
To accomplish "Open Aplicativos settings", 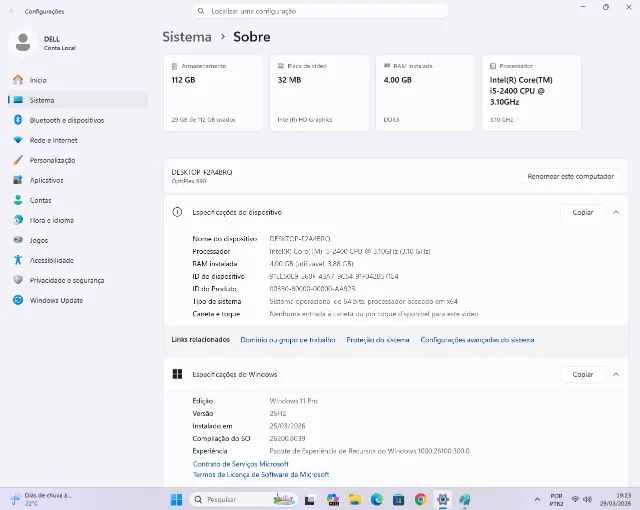I will pyautogui.click(x=78, y=180).
